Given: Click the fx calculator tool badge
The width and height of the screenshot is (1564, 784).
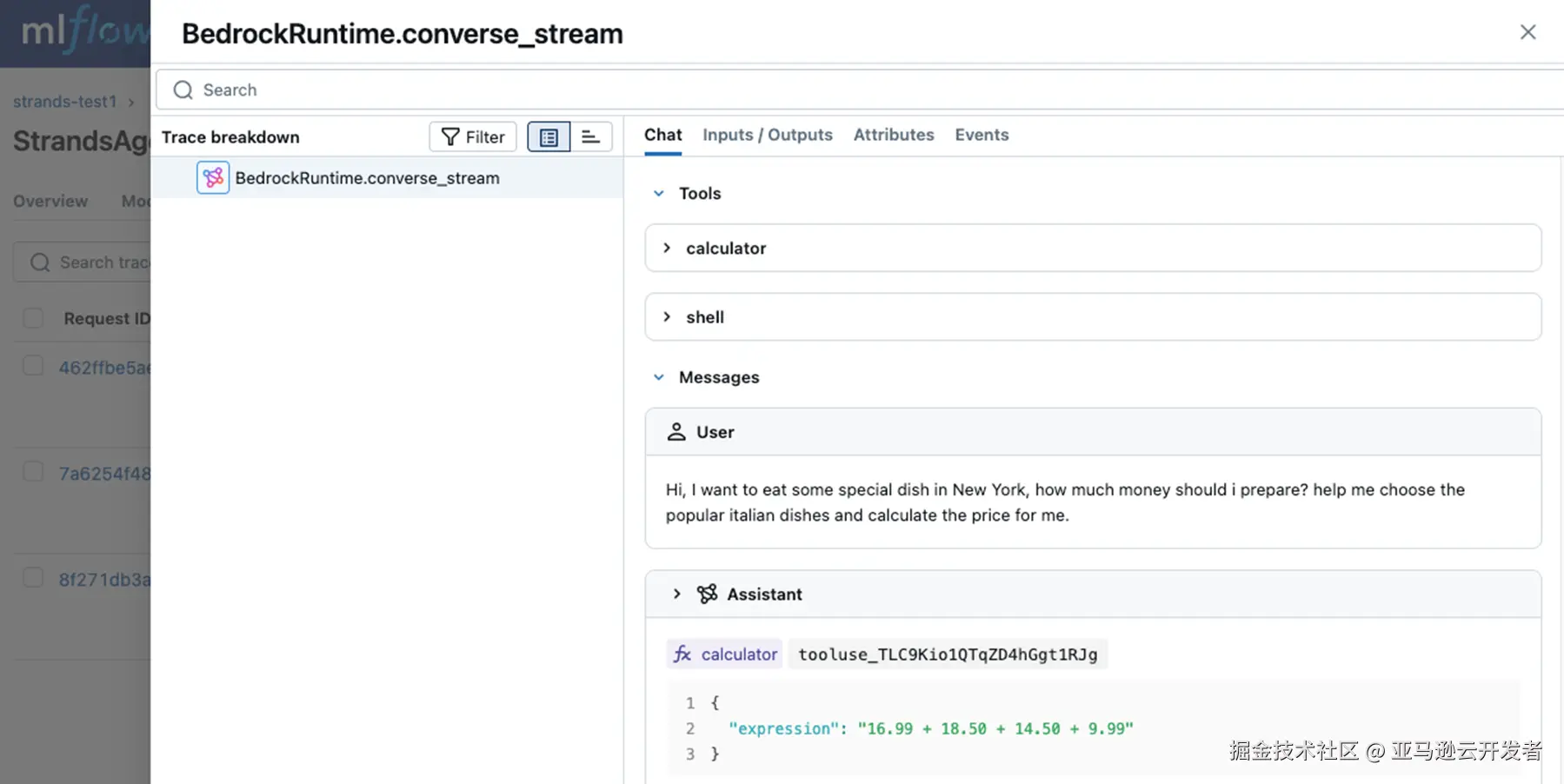Looking at the screenshot, I should click(x=725, y=654).
